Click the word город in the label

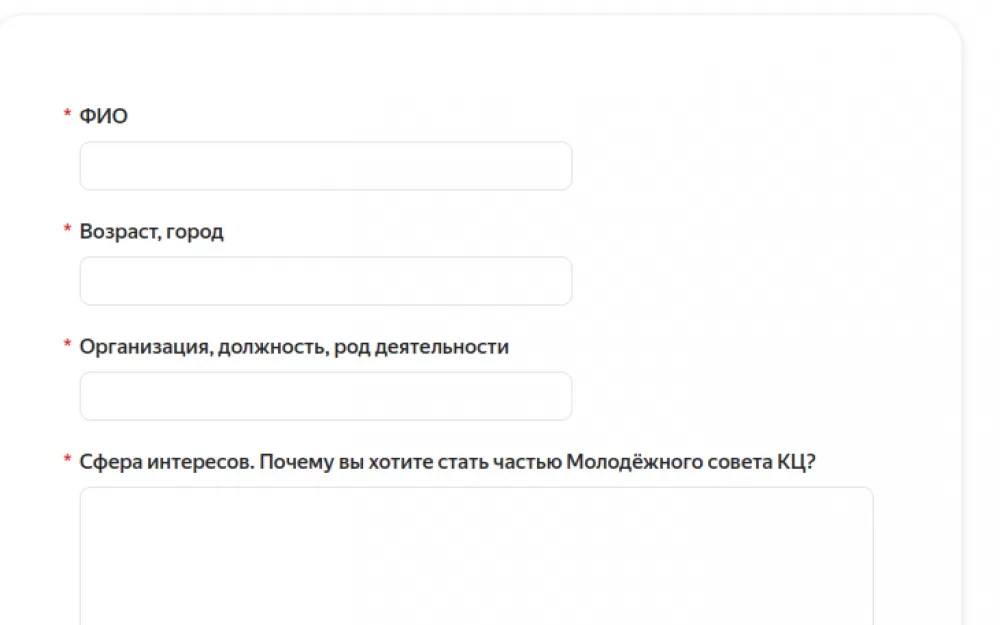tap(195, 233)
